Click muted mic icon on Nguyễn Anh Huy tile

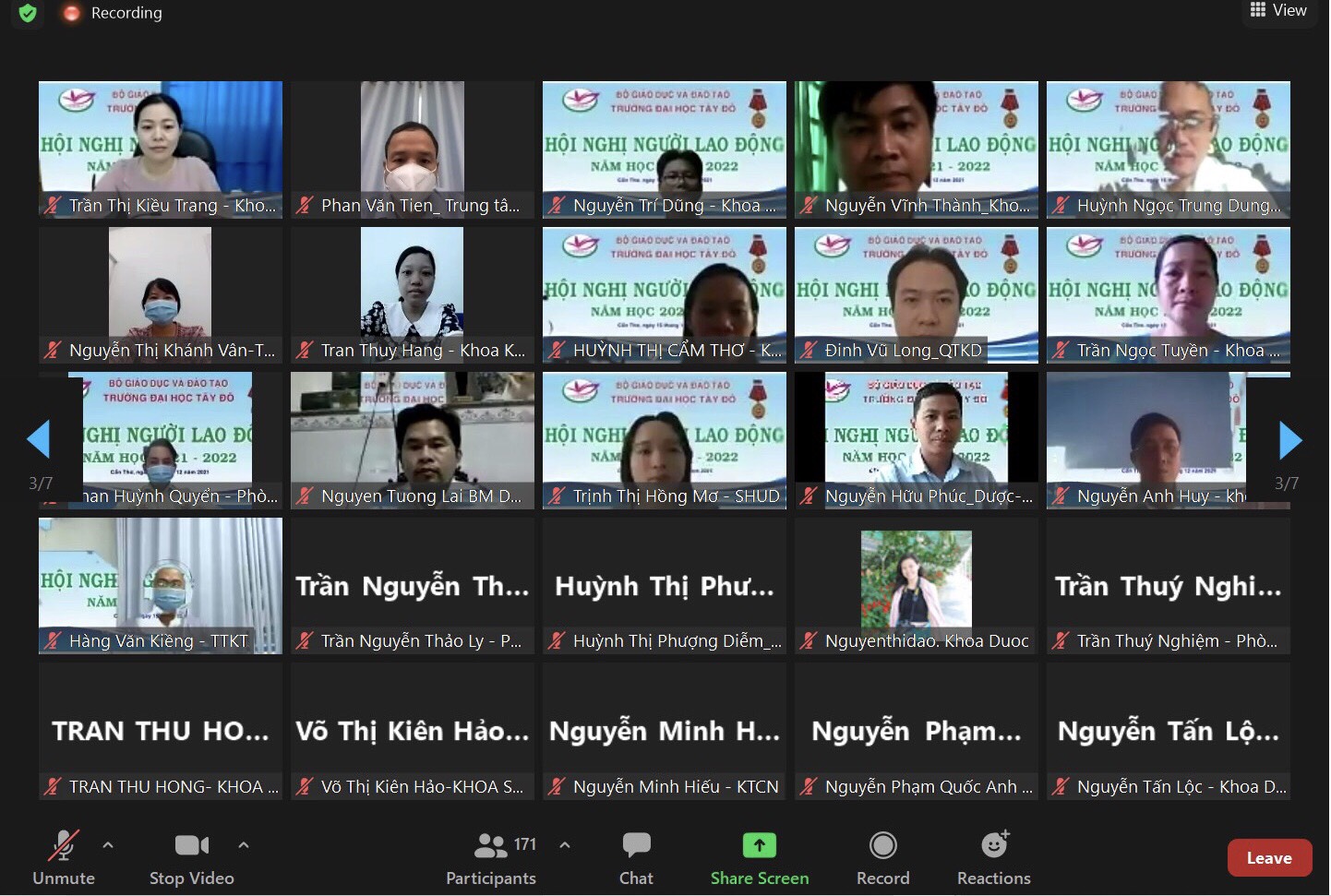point(1061,496)
